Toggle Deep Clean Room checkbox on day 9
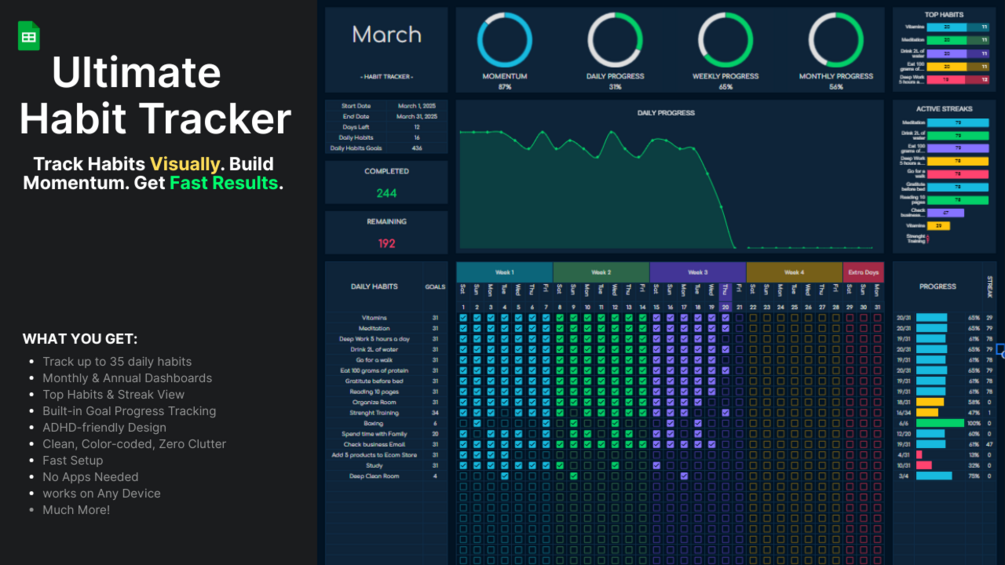 [574, 476]
